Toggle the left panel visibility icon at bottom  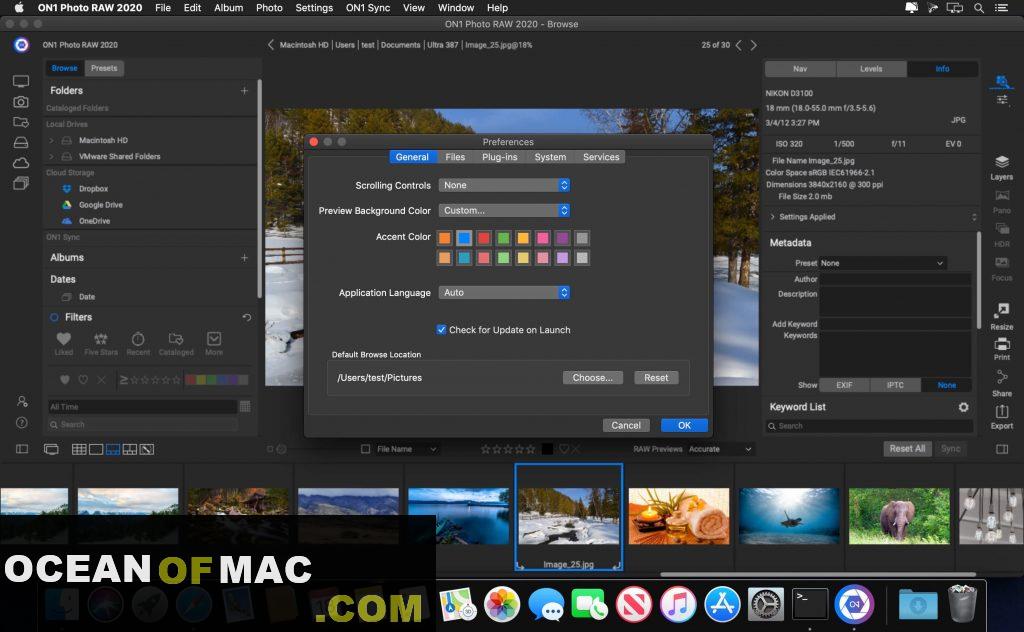coord(22,449)
